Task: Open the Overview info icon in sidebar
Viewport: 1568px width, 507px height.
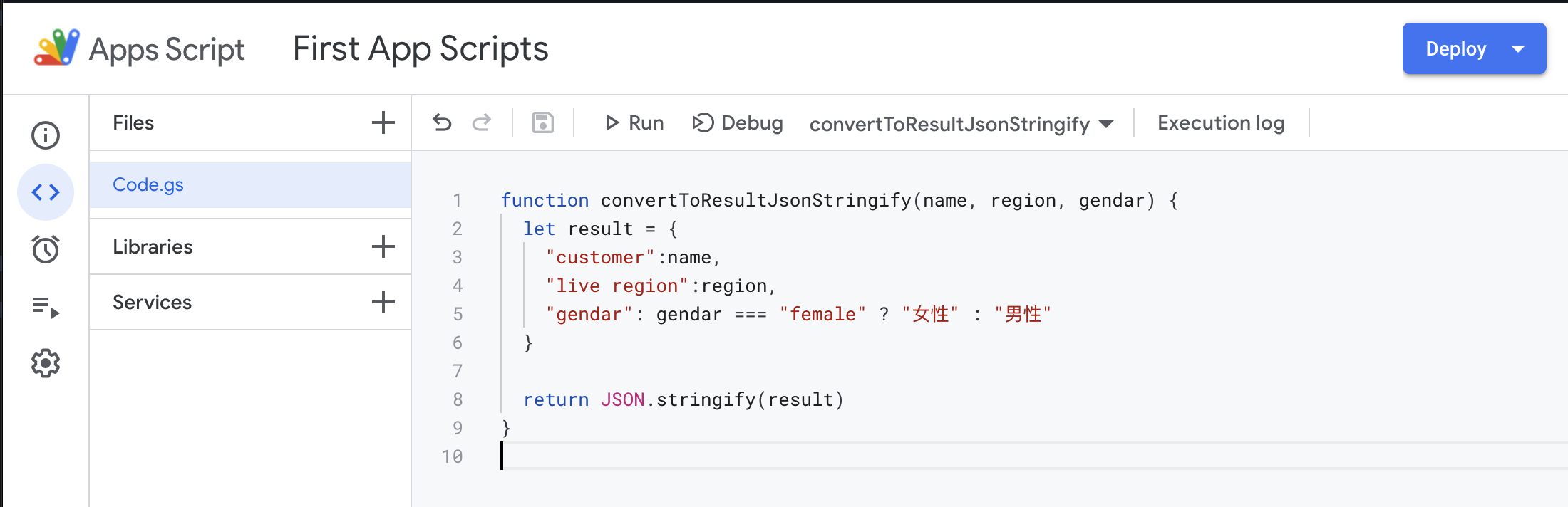Action: [x=46, y=135]
